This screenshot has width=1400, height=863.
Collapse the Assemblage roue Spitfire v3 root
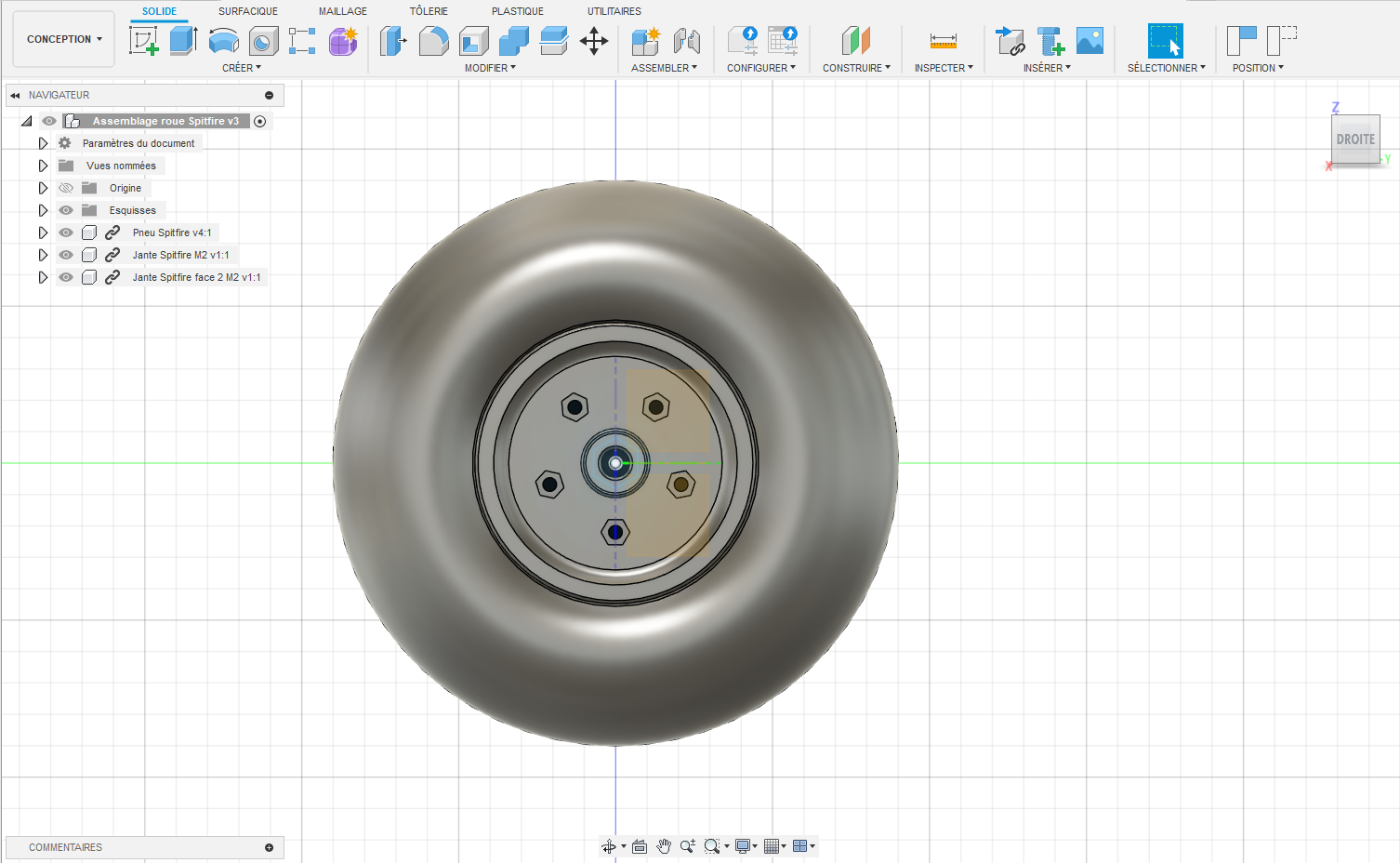point(27,121)
